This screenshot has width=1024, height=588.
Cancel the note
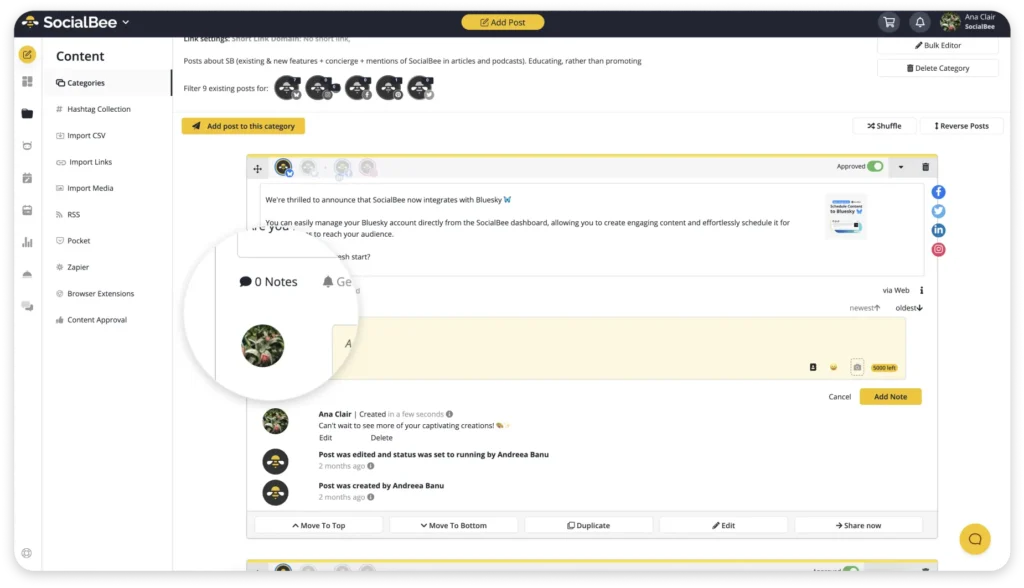pos(839,397)
